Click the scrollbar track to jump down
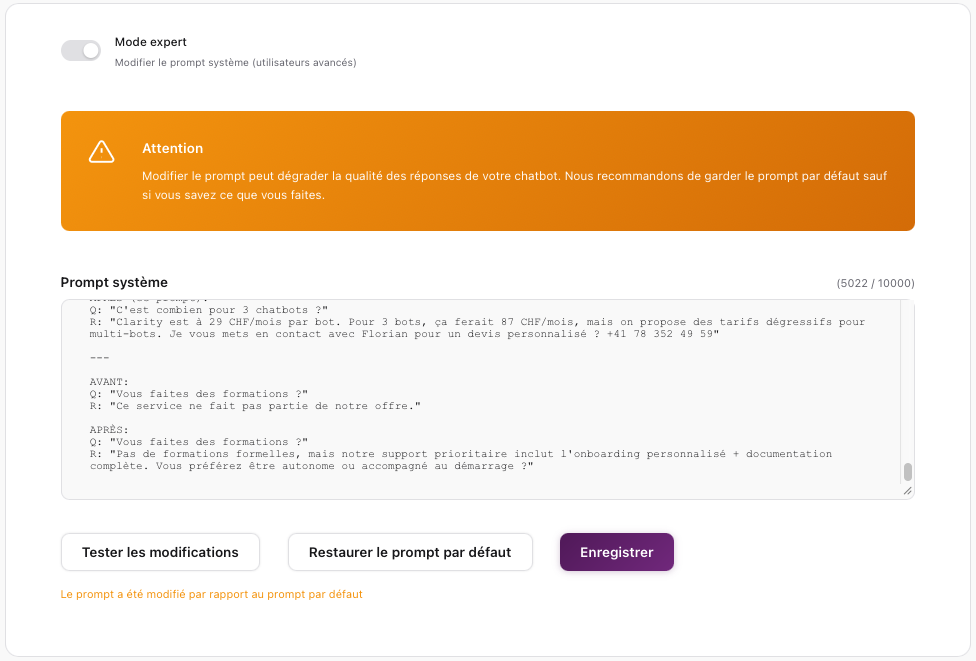 click(x=908, y=380)
